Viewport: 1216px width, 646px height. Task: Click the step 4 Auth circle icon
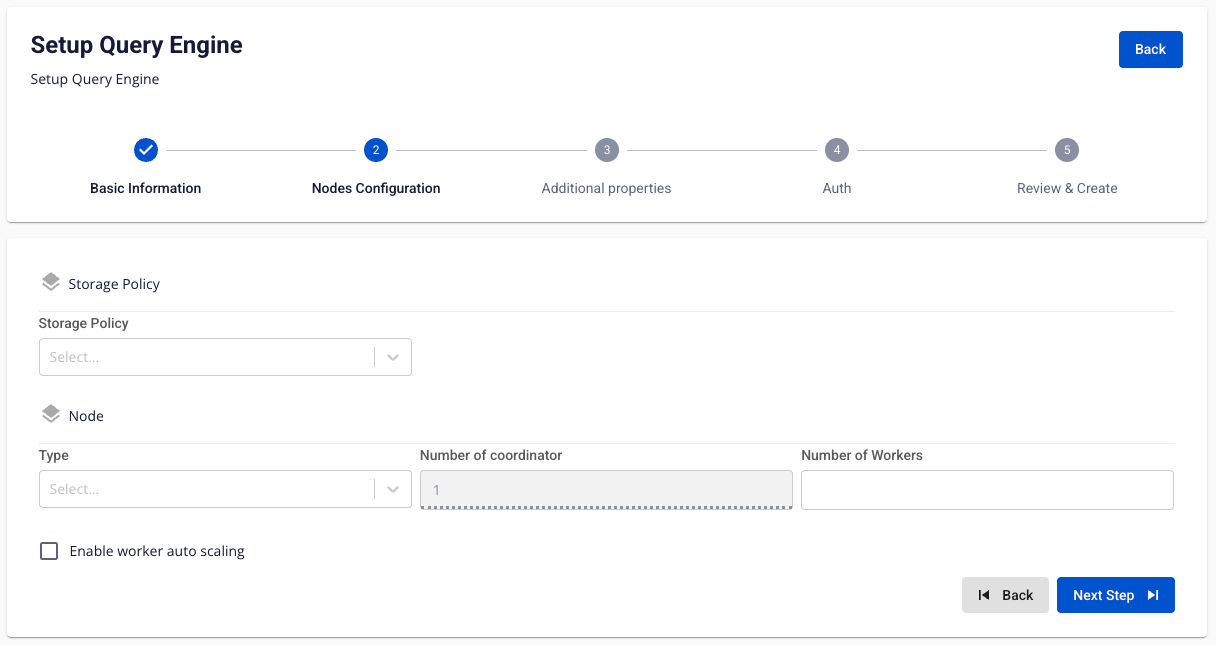[836, 150]
